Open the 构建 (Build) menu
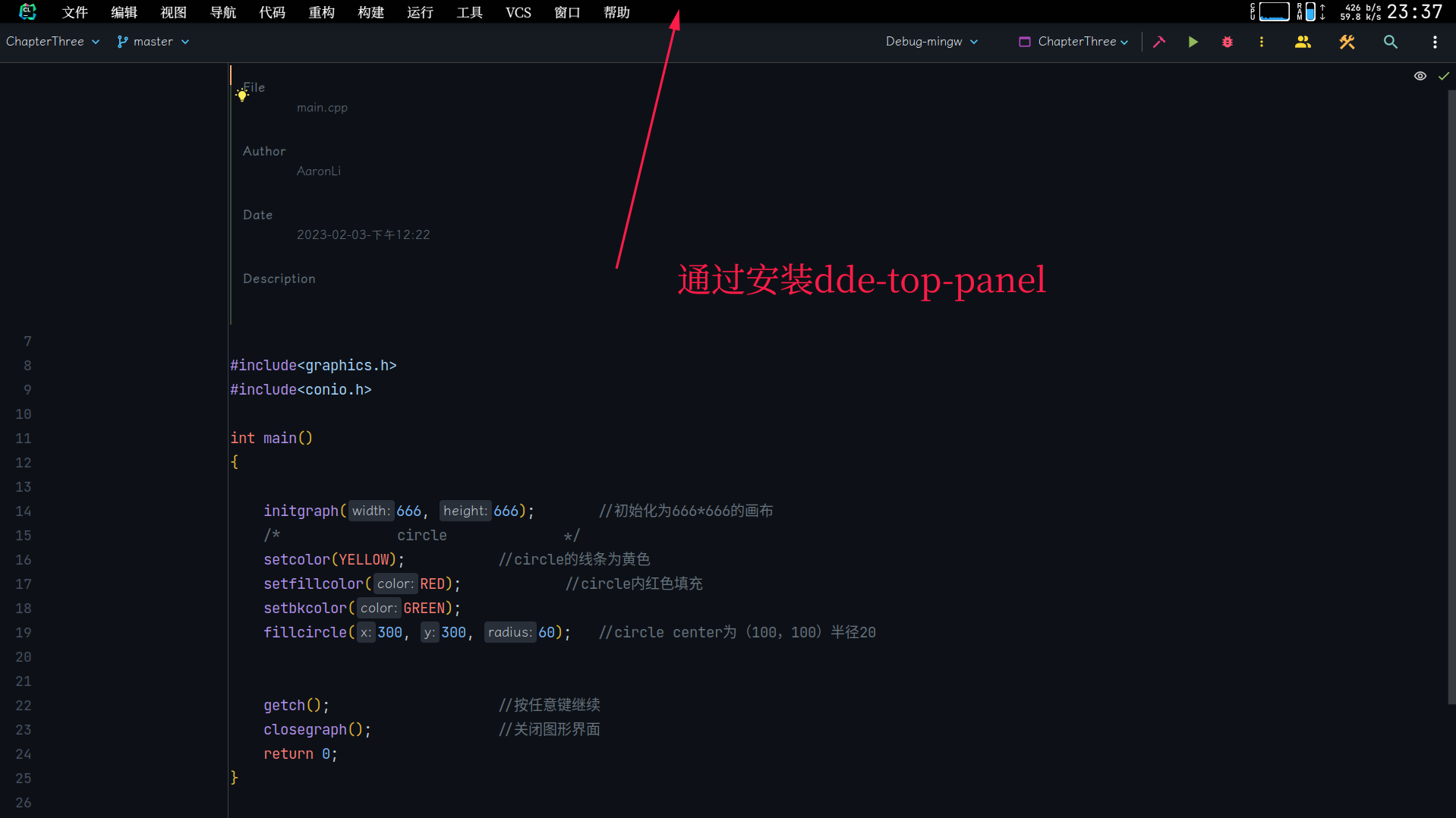Viewport: 1456px width, 818px height. tap(370, 12)
